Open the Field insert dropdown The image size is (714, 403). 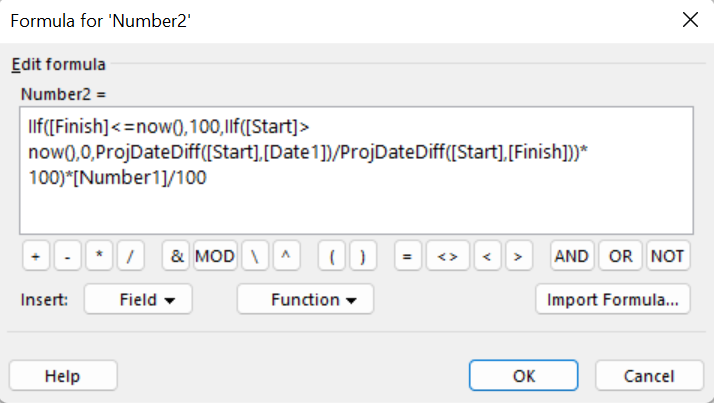(x=138, y=299)
